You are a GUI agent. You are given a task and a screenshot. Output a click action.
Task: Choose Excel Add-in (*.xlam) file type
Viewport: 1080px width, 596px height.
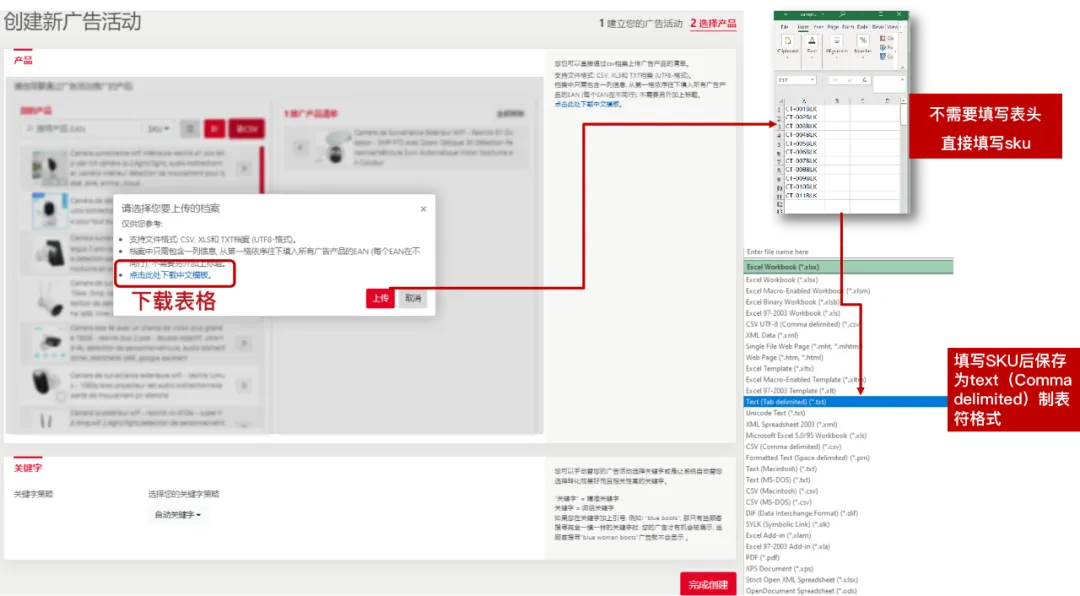tap(778, 535)
